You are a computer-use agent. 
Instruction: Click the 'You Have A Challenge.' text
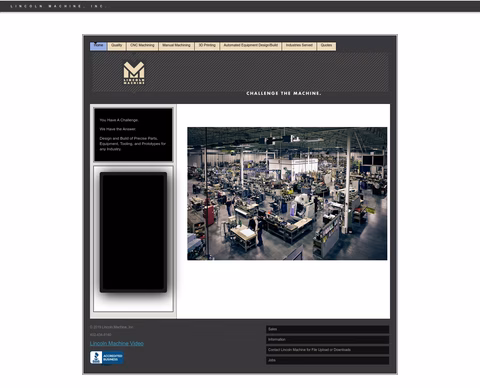pos(119,120)
